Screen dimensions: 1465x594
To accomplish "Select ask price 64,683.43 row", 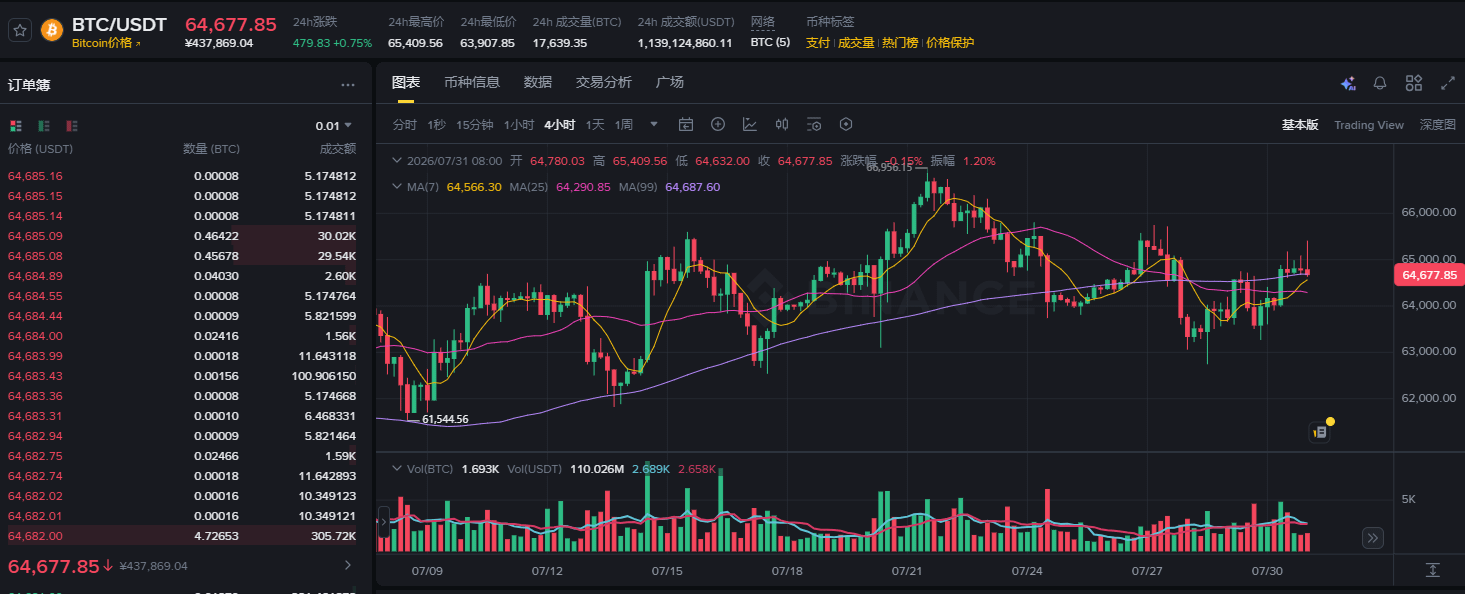I will coord(182,376).
